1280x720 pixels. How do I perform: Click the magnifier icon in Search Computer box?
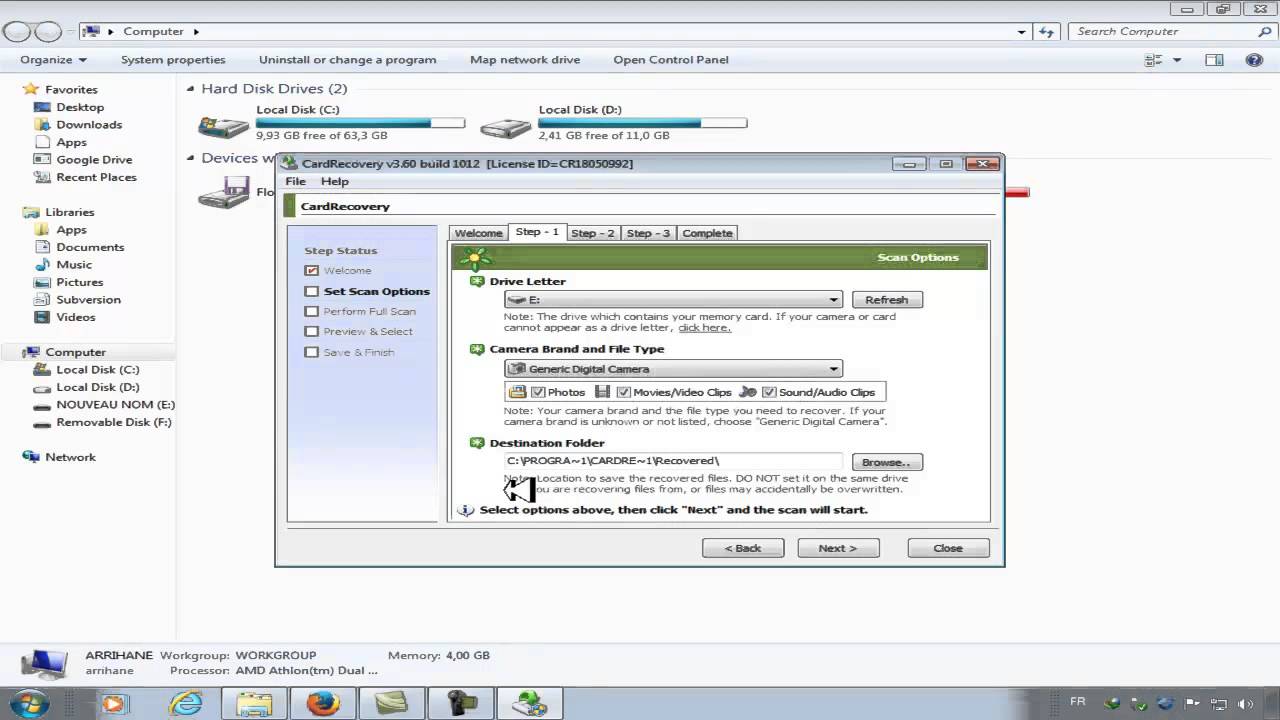click(1264, 32)
